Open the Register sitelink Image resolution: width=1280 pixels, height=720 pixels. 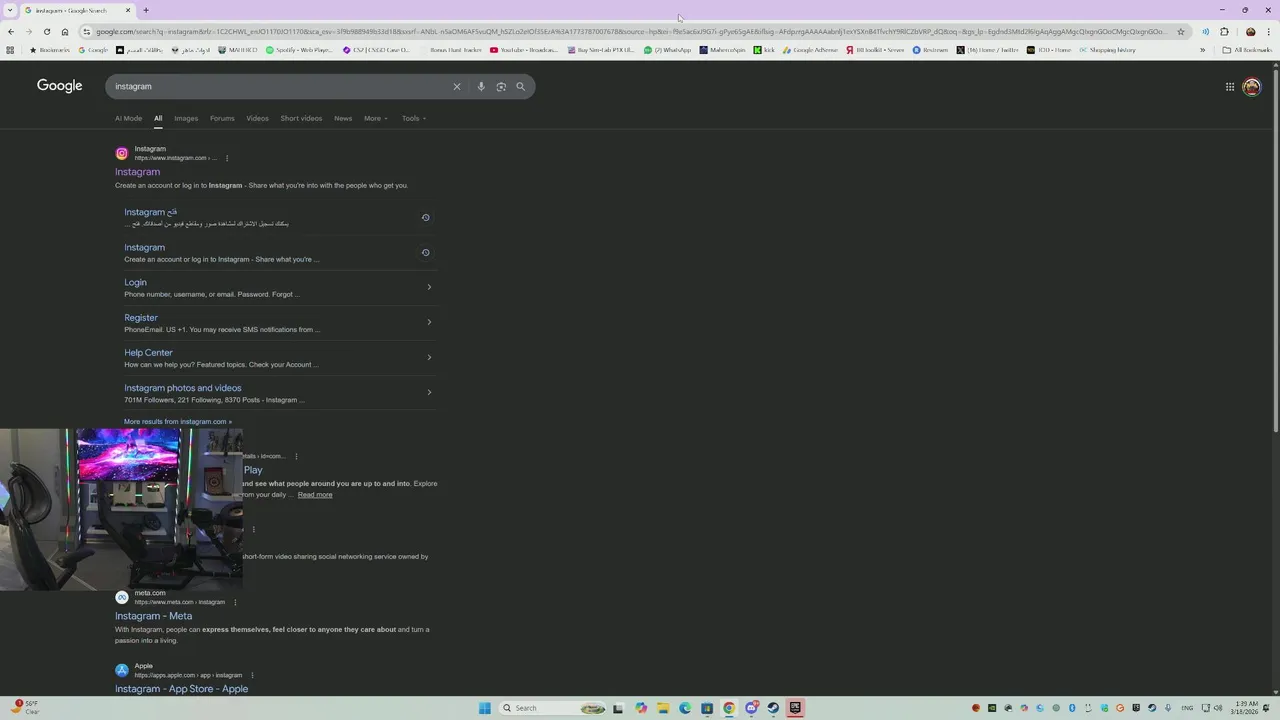141,317
